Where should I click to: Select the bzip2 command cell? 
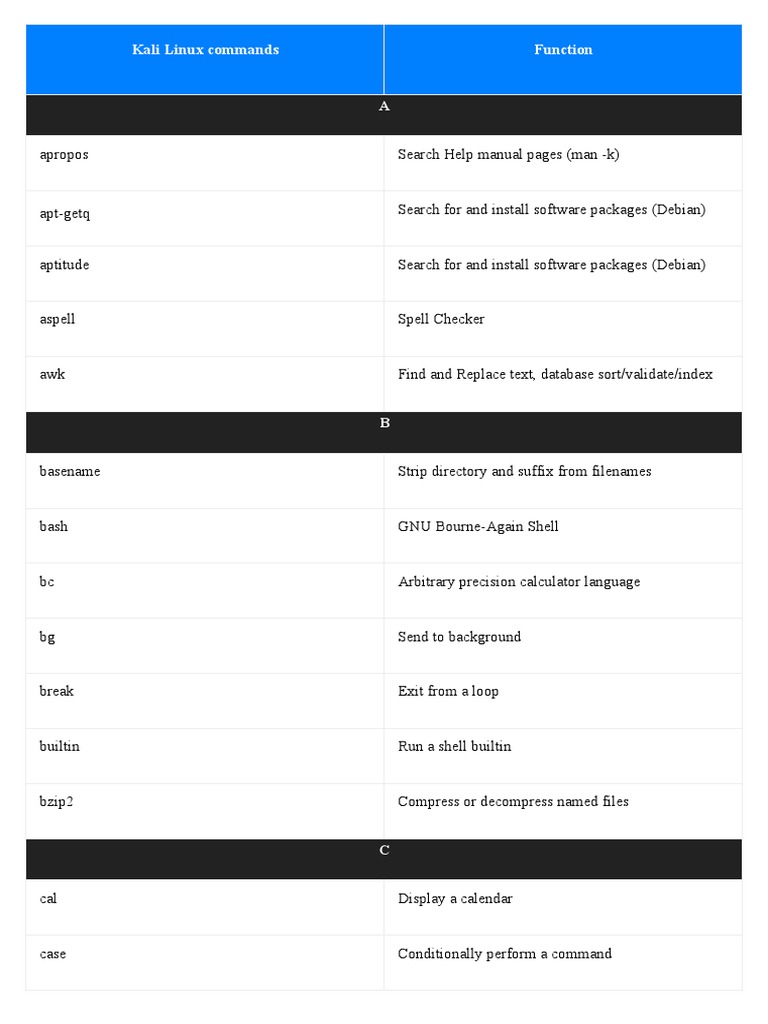205,812
